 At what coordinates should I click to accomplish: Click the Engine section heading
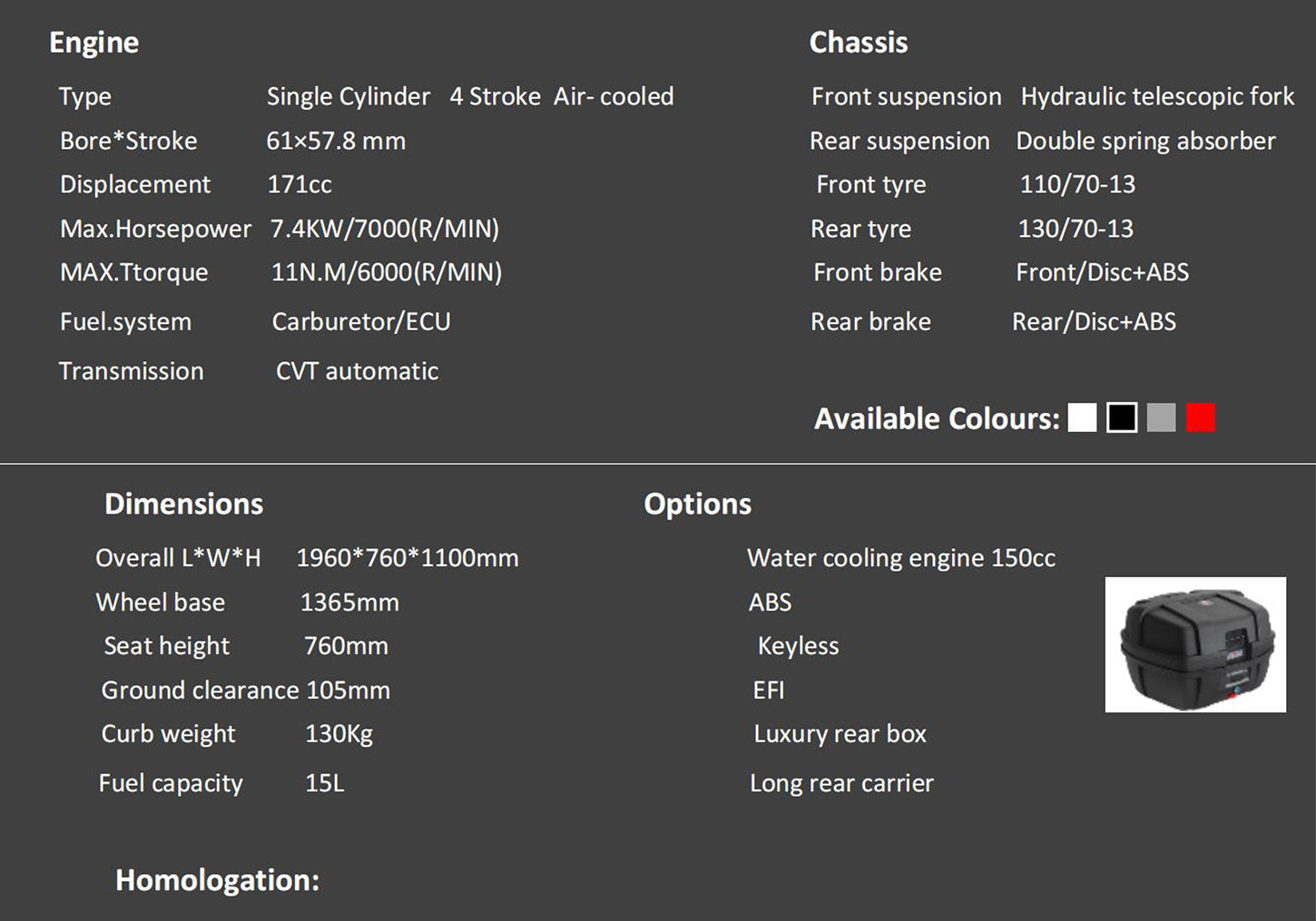pos(94,43)
